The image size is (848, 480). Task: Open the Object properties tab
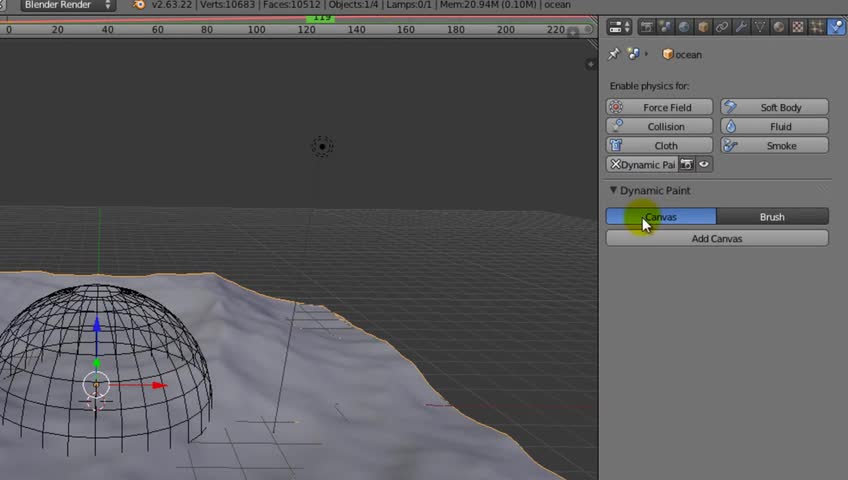tap(703, 26)
